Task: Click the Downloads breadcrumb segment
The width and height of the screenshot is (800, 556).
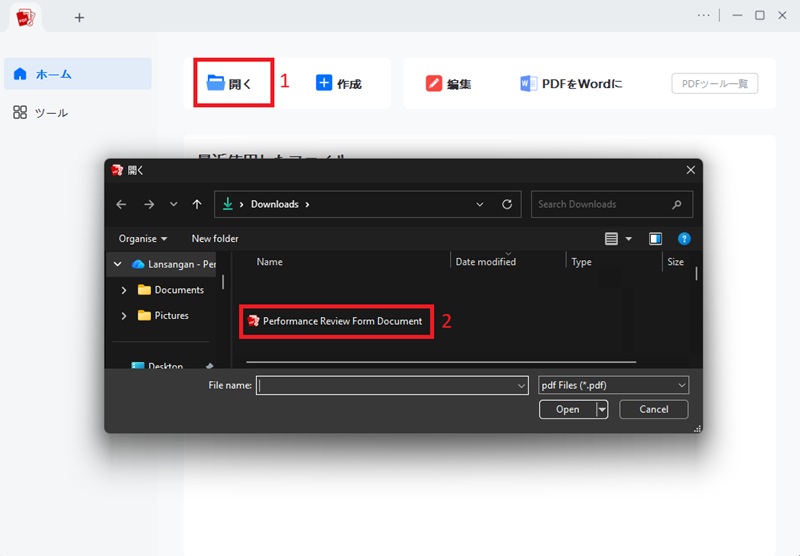Action: click(x=274, y=204)
